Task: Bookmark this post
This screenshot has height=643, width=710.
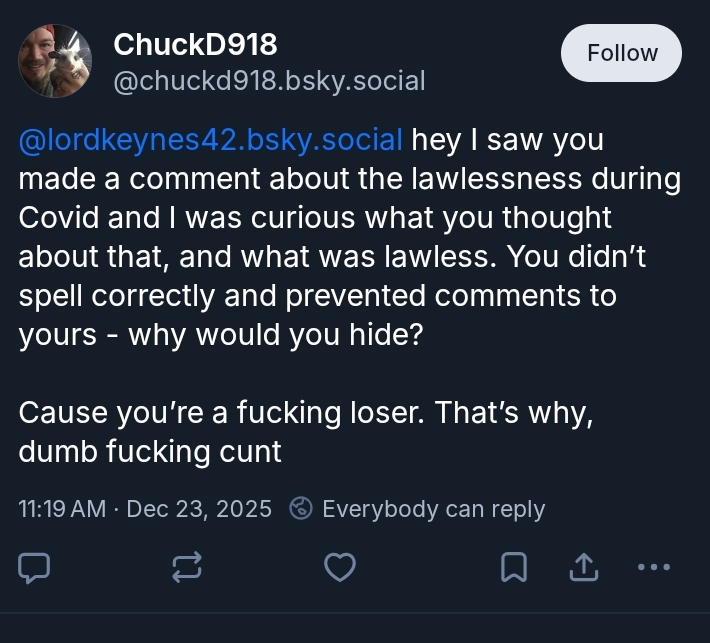Action: (x=513, y=567)
